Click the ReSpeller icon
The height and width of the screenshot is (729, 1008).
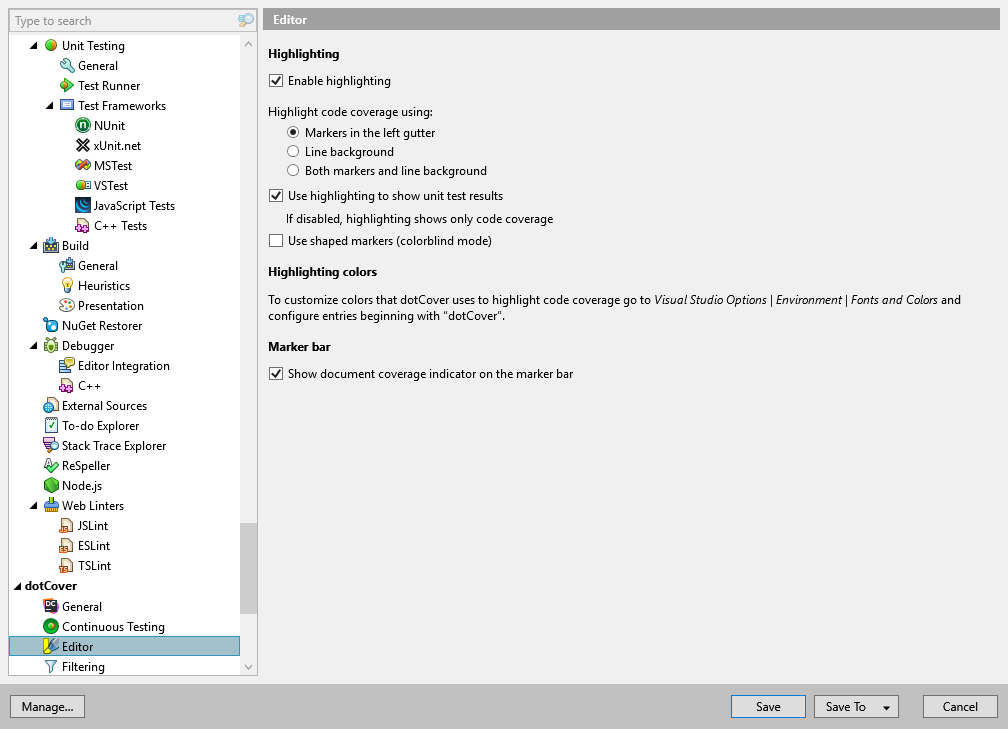pos(51,465)
